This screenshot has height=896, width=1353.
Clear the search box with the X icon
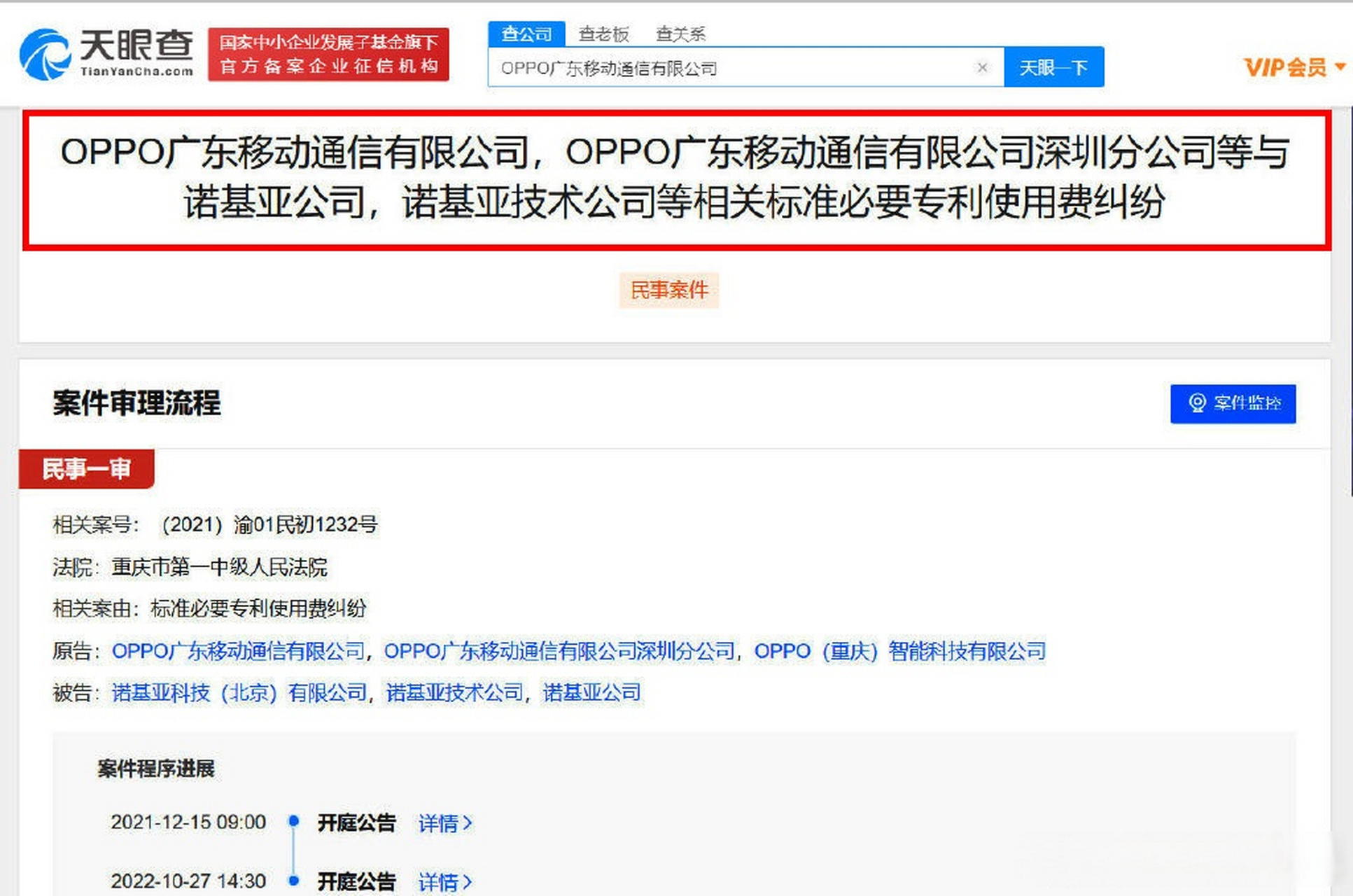pos(982,67)
